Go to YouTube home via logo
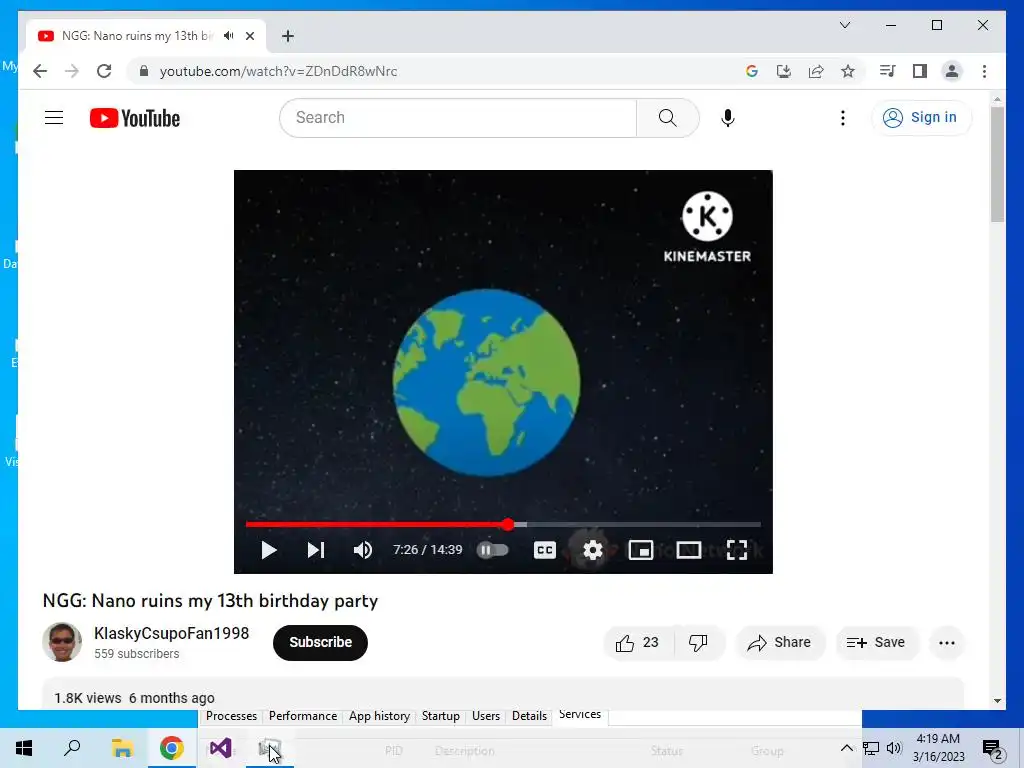This screenshot has width=1024, height=768. tap(135, 118)
